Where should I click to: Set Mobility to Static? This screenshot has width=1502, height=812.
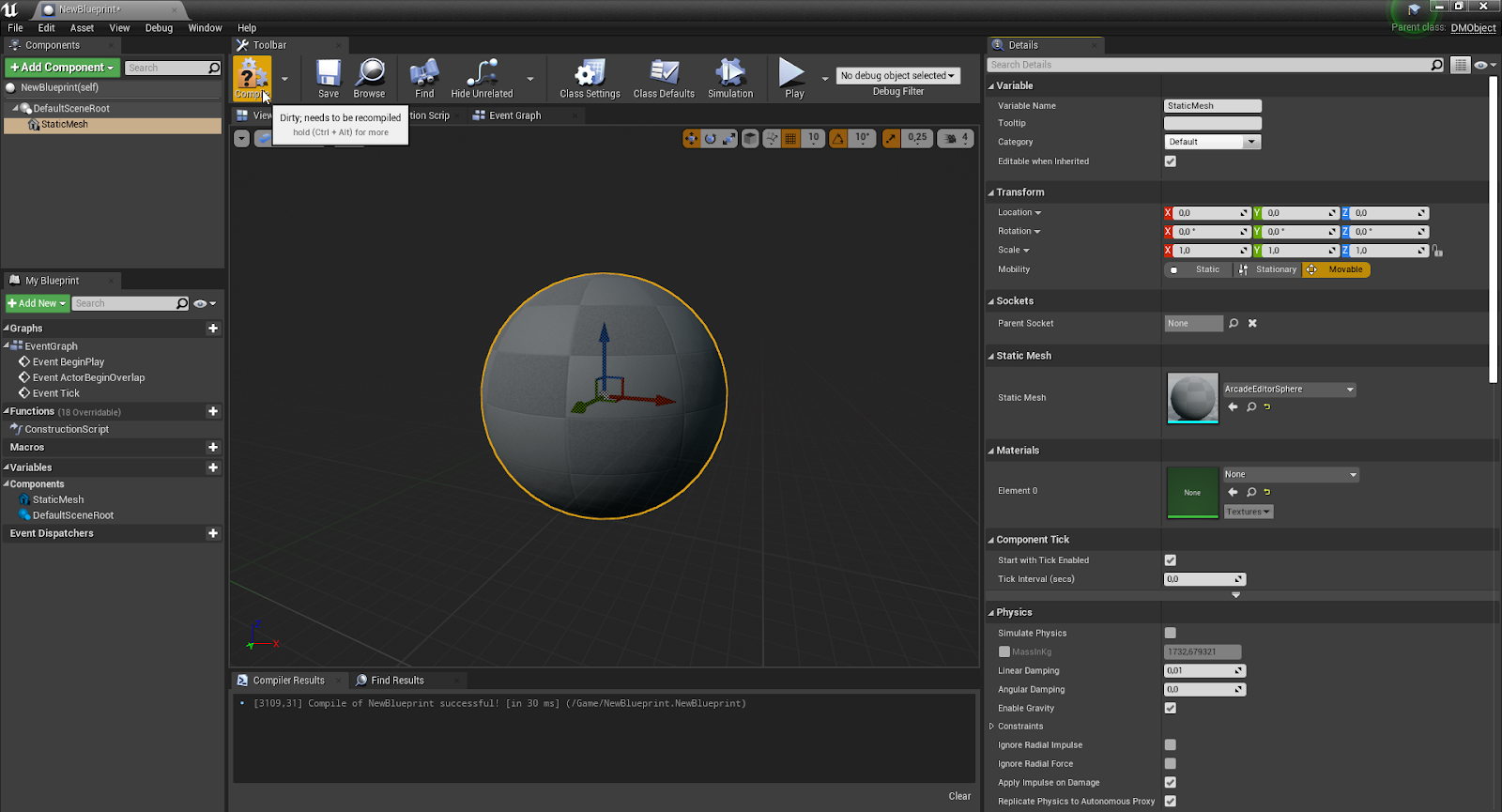tap(1197, 269)
